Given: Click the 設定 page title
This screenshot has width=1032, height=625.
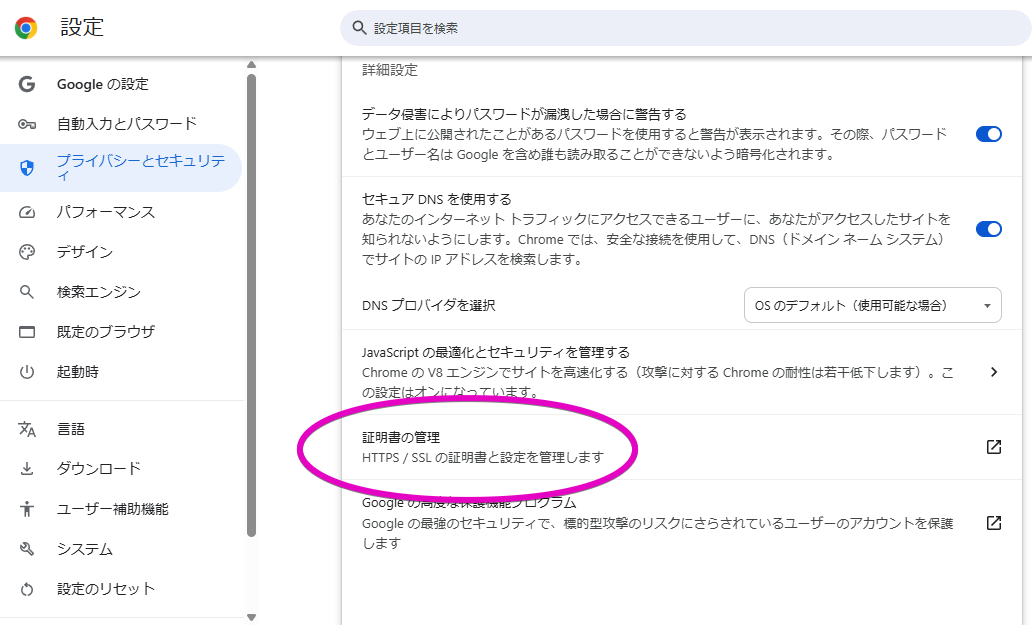Looking at the screenshot, I should pyautogui.click(x=82, y=27).
